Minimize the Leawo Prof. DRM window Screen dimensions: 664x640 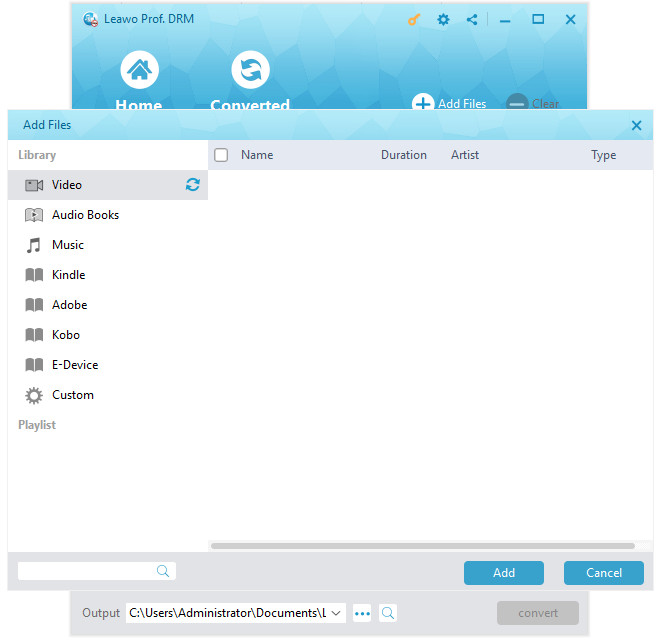[x=505, y=20]
